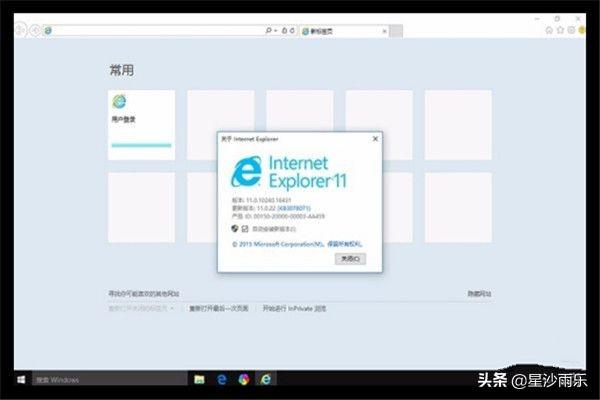The height and width of the screenshot is (400, 600).
Task: Open the Microsoft Corporation copyright link
Action: 297,244
